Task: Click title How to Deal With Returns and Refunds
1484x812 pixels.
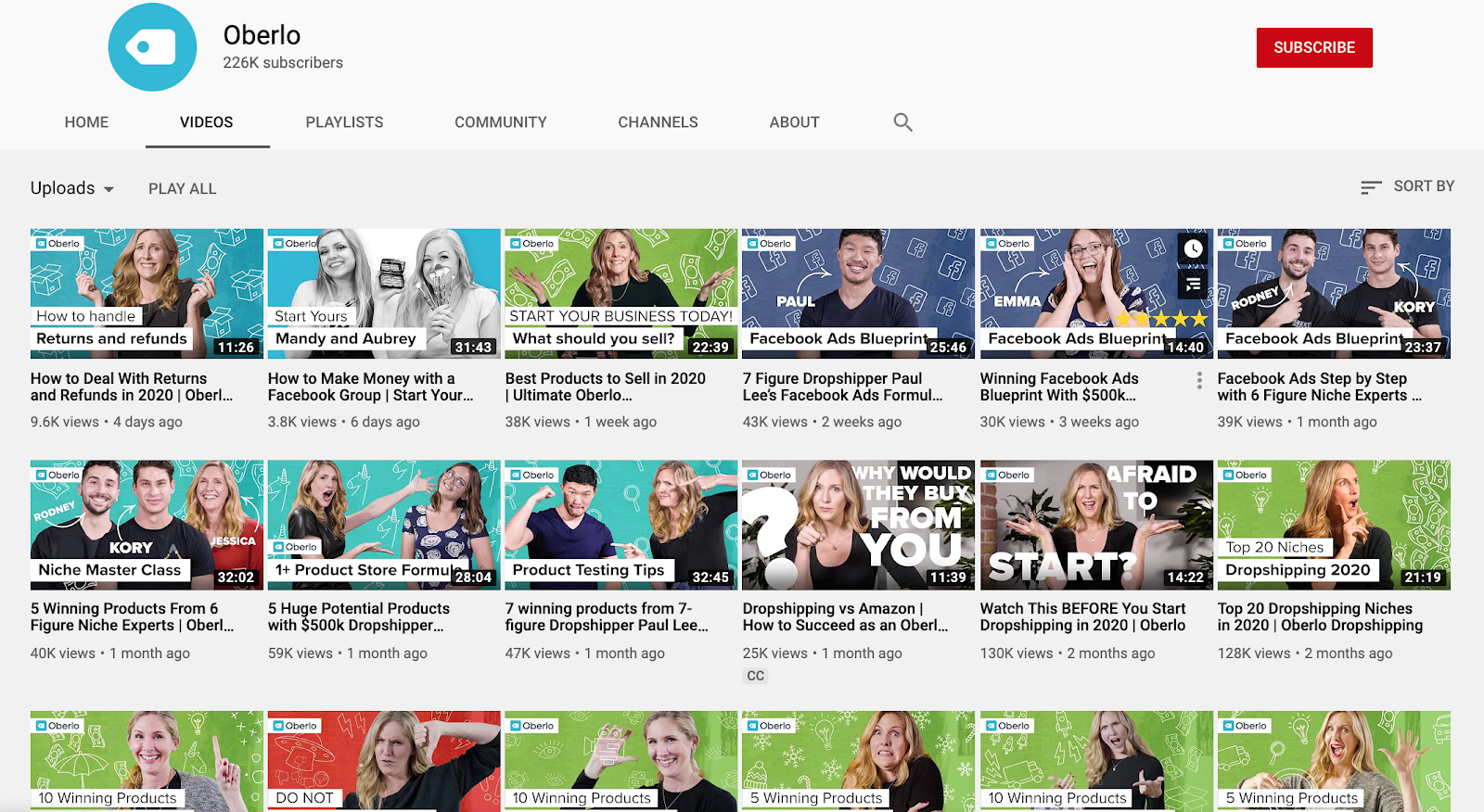Action: (132, 387)
